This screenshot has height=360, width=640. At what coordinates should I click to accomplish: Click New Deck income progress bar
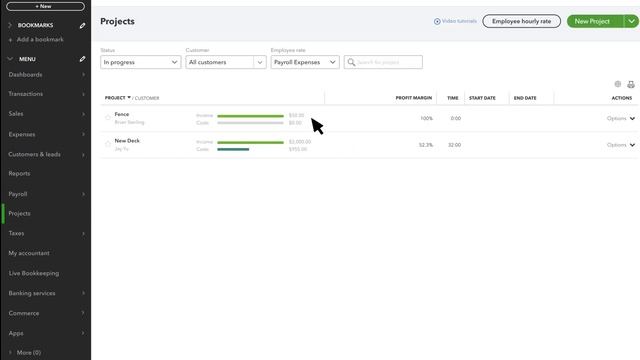(x=250, y=142)
